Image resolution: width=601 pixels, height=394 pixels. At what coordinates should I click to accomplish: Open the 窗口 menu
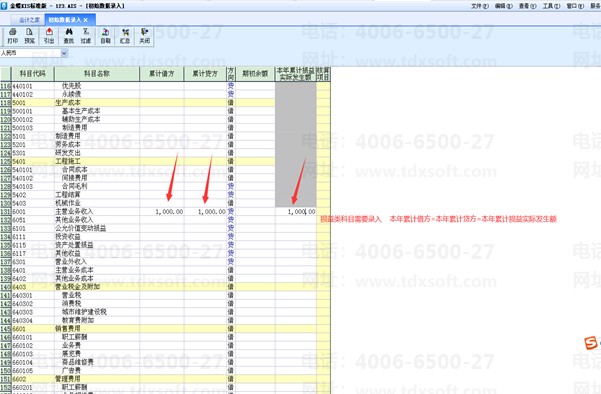pos(575,6)
